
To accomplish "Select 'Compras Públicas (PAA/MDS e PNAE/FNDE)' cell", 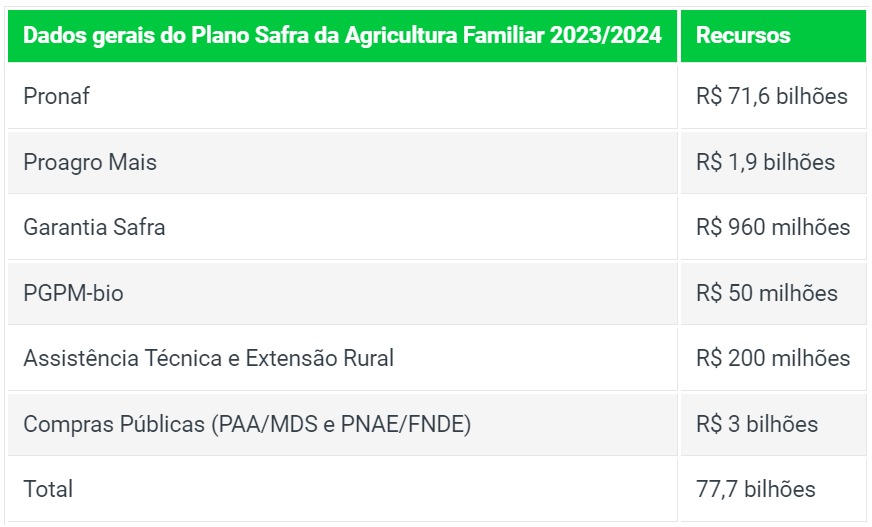I will 342,424.
